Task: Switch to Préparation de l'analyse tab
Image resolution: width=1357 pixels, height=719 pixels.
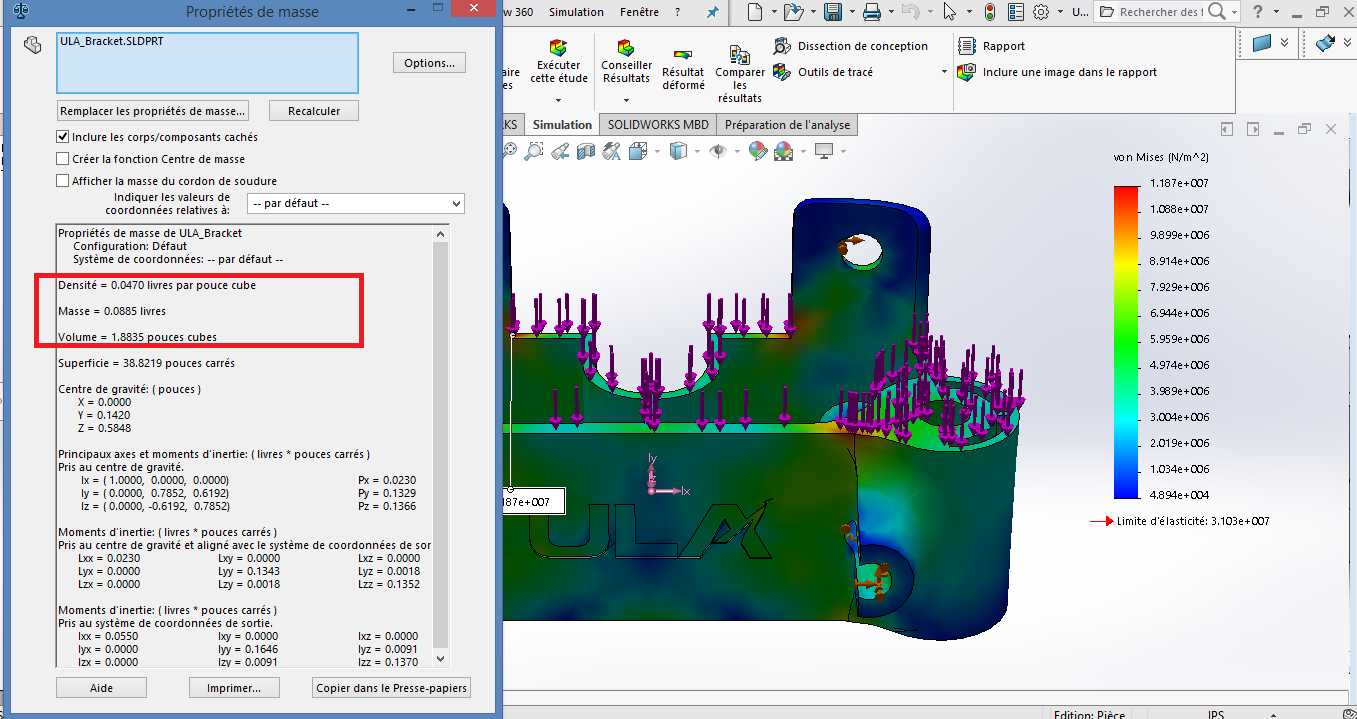Action: point(787,125)
